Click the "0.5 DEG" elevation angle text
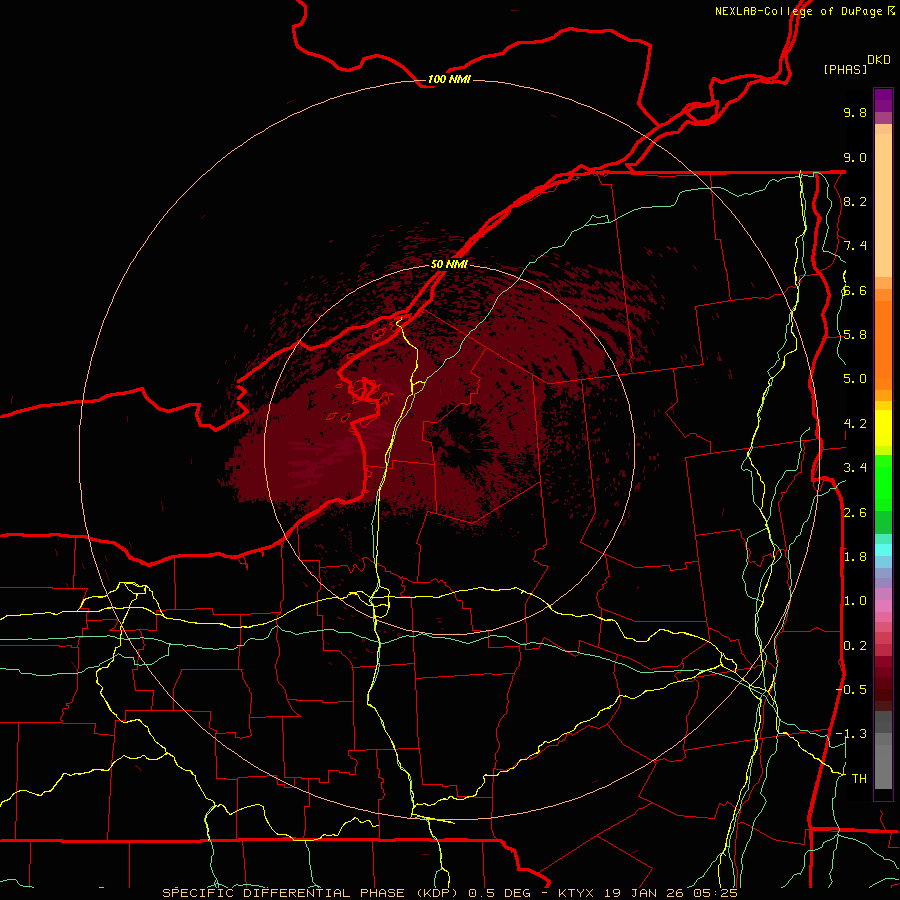The width and height of the screenshot is (900, 900). [x=501, y=893]
